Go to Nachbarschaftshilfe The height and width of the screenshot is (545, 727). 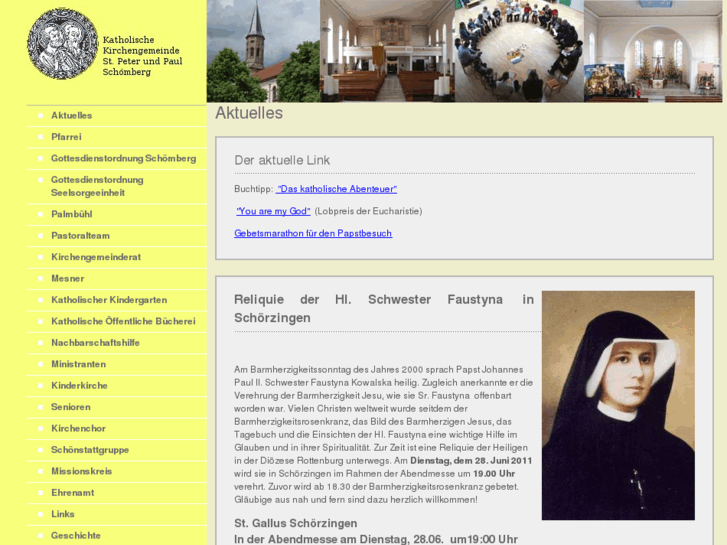coord(96,342)
